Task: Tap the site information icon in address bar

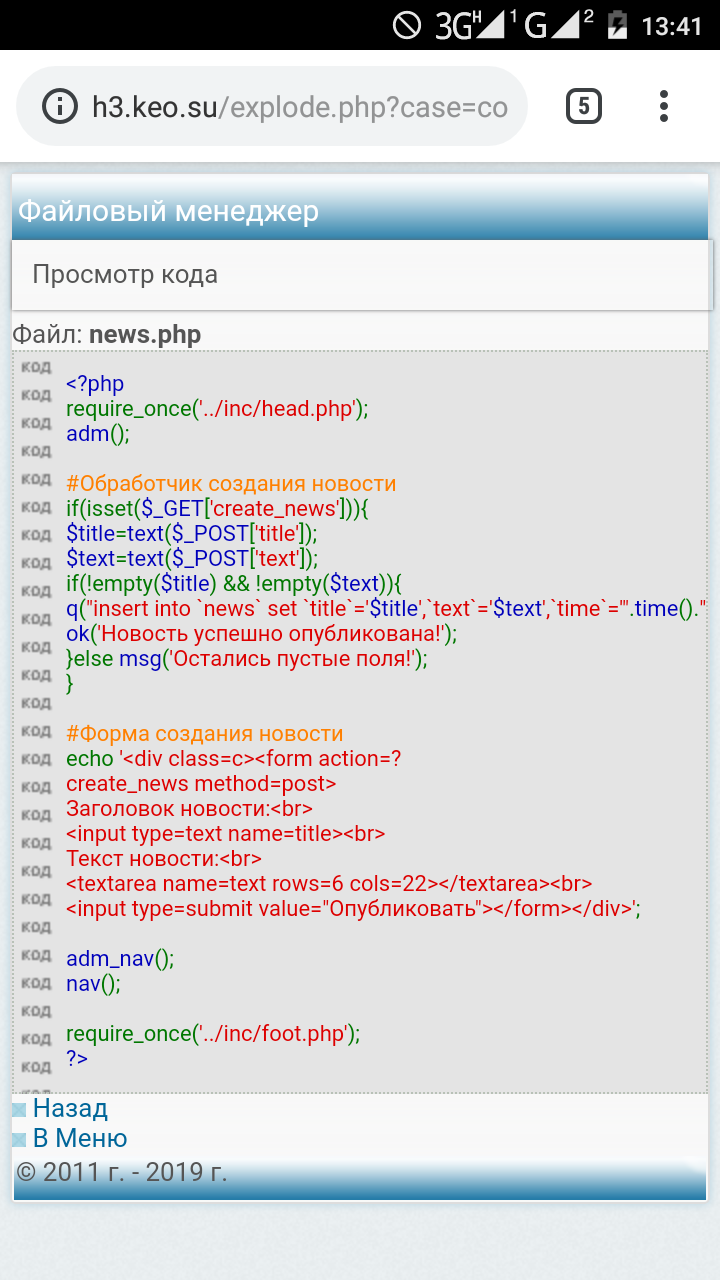Action: (60, 106)
